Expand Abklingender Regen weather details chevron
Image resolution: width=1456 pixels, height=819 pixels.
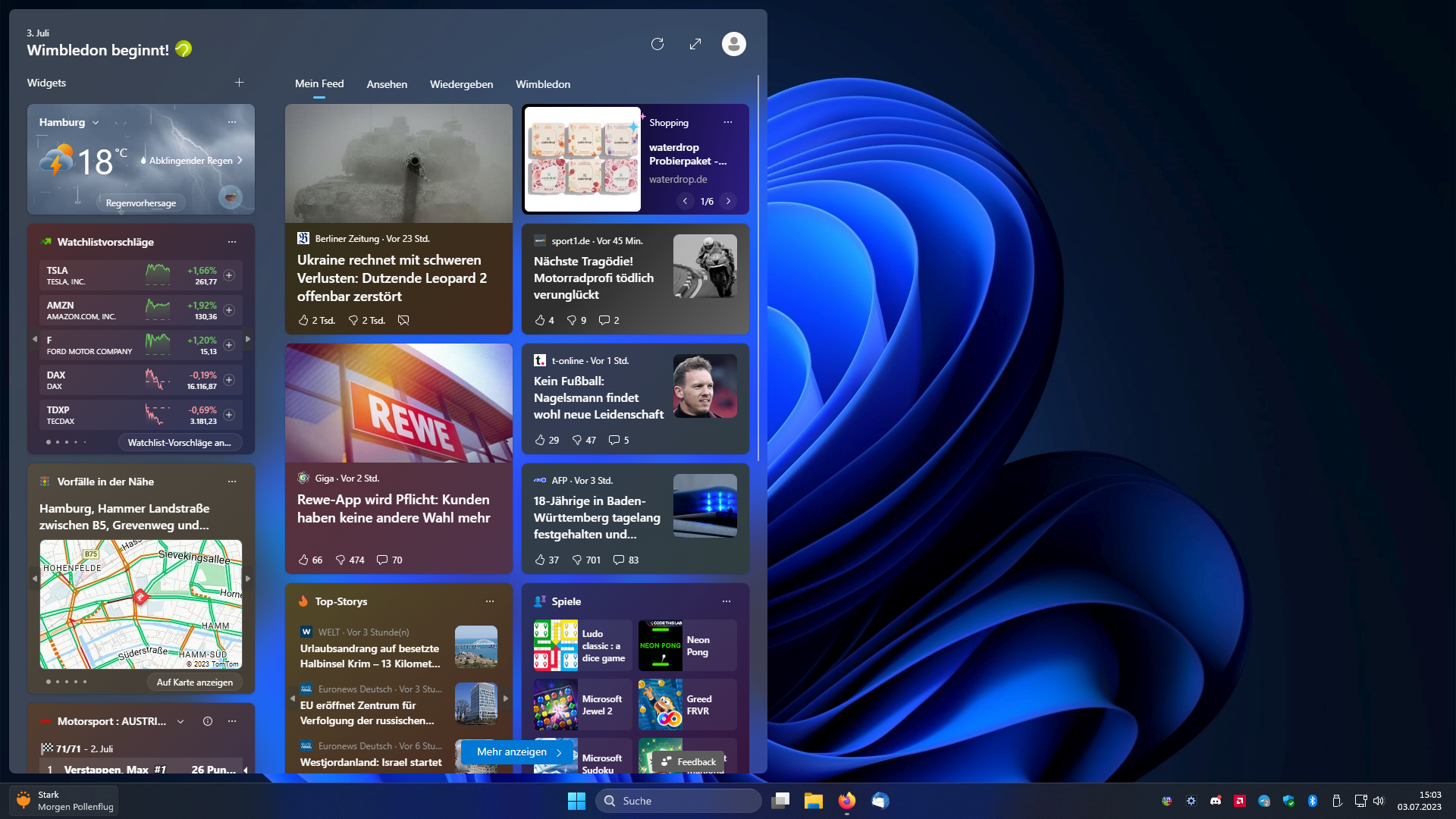click(240, 161)
